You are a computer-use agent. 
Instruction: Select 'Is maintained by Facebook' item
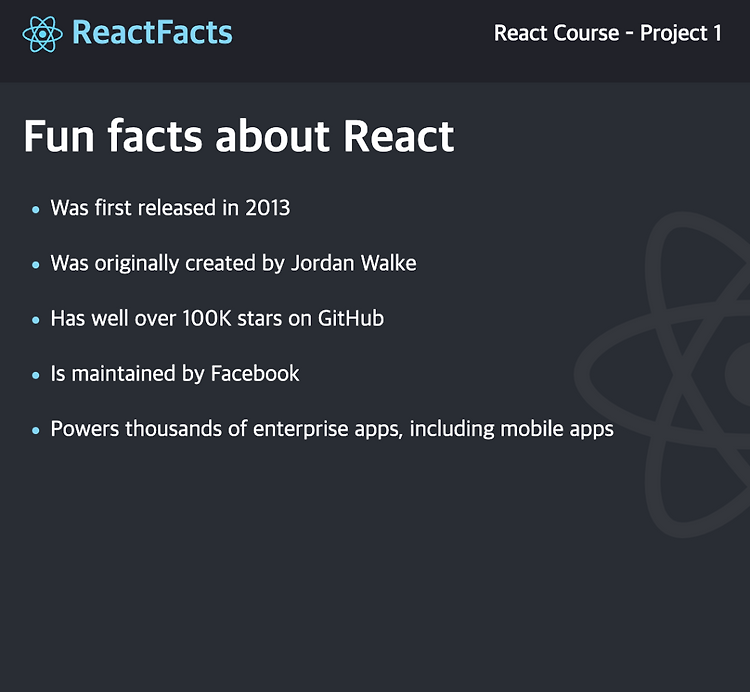click(175, 374)
